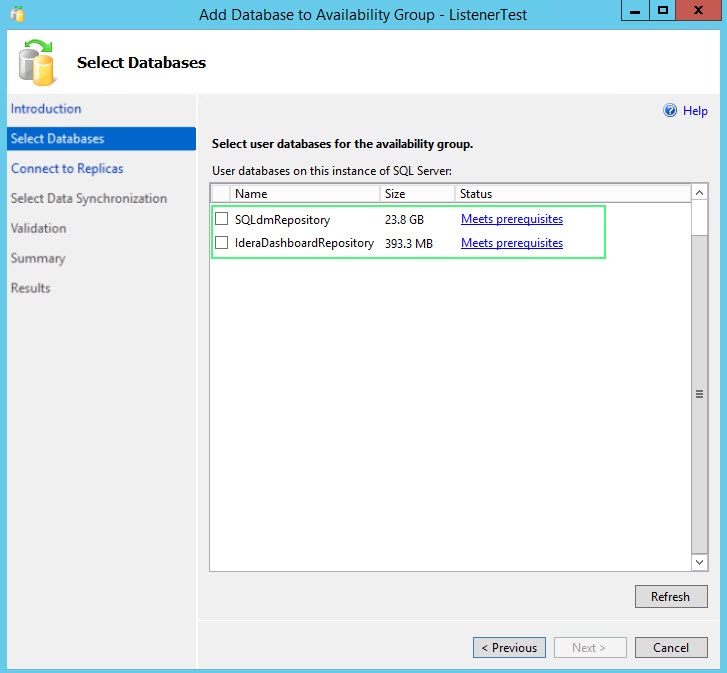Open IderaDashboardRepository Meets prerequisites link
The image size is (727, 673).
tap(512, 243)
